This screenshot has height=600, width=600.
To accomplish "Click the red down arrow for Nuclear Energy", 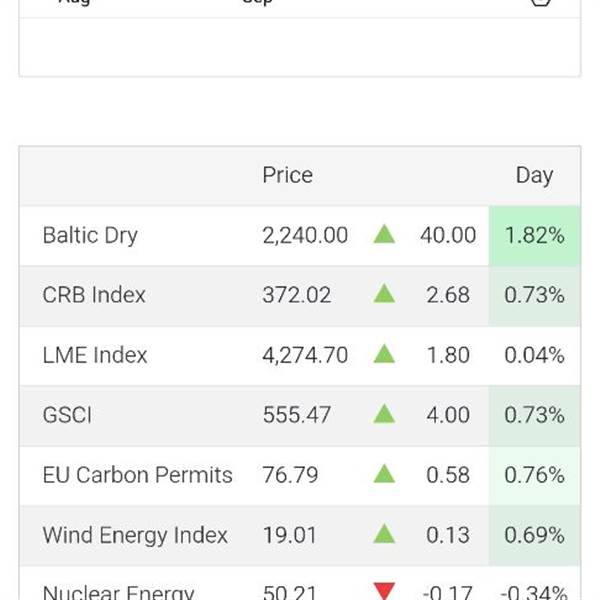I will click(384, 591).
